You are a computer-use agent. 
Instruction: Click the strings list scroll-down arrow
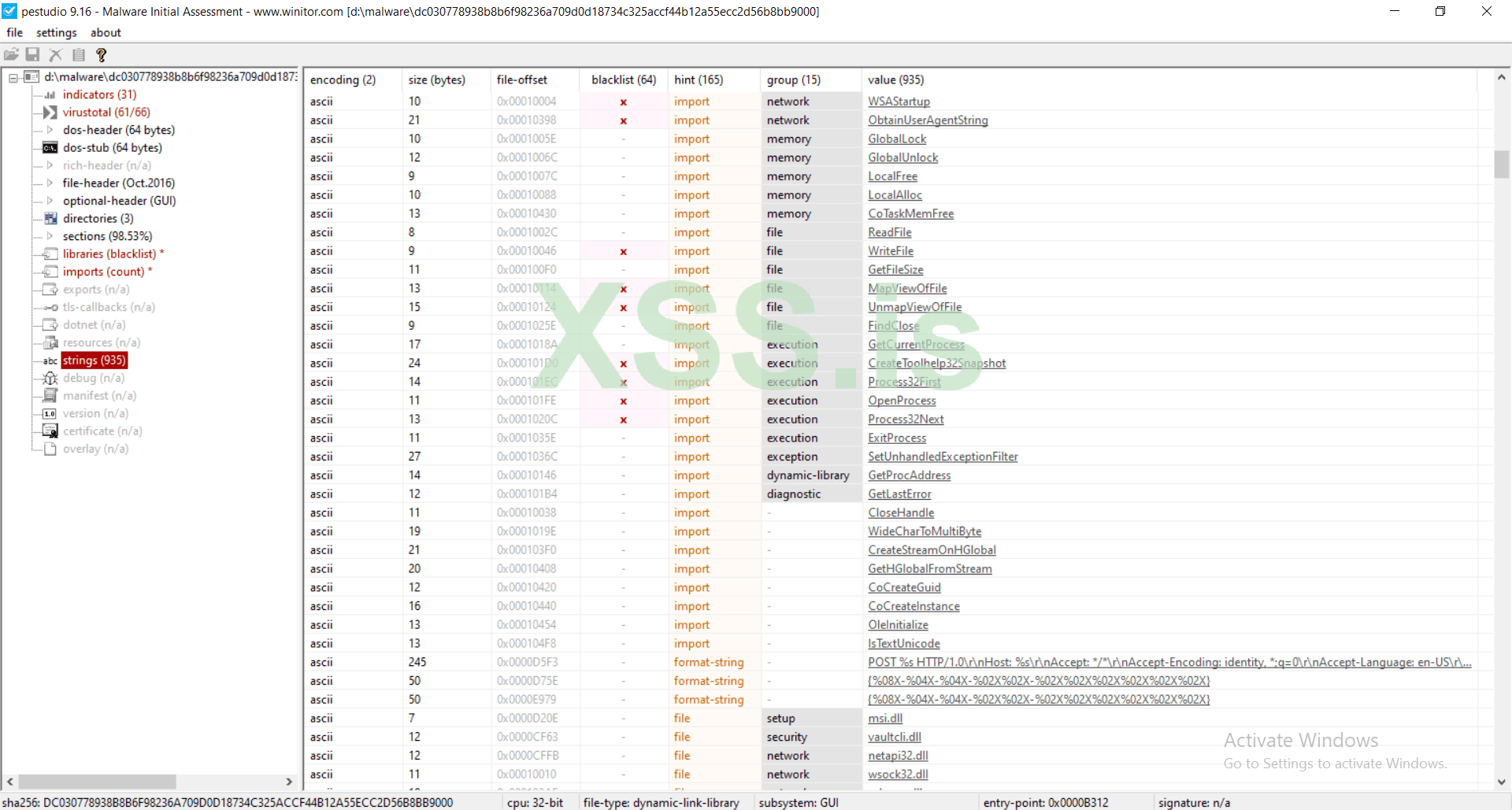coord(1502,782)
